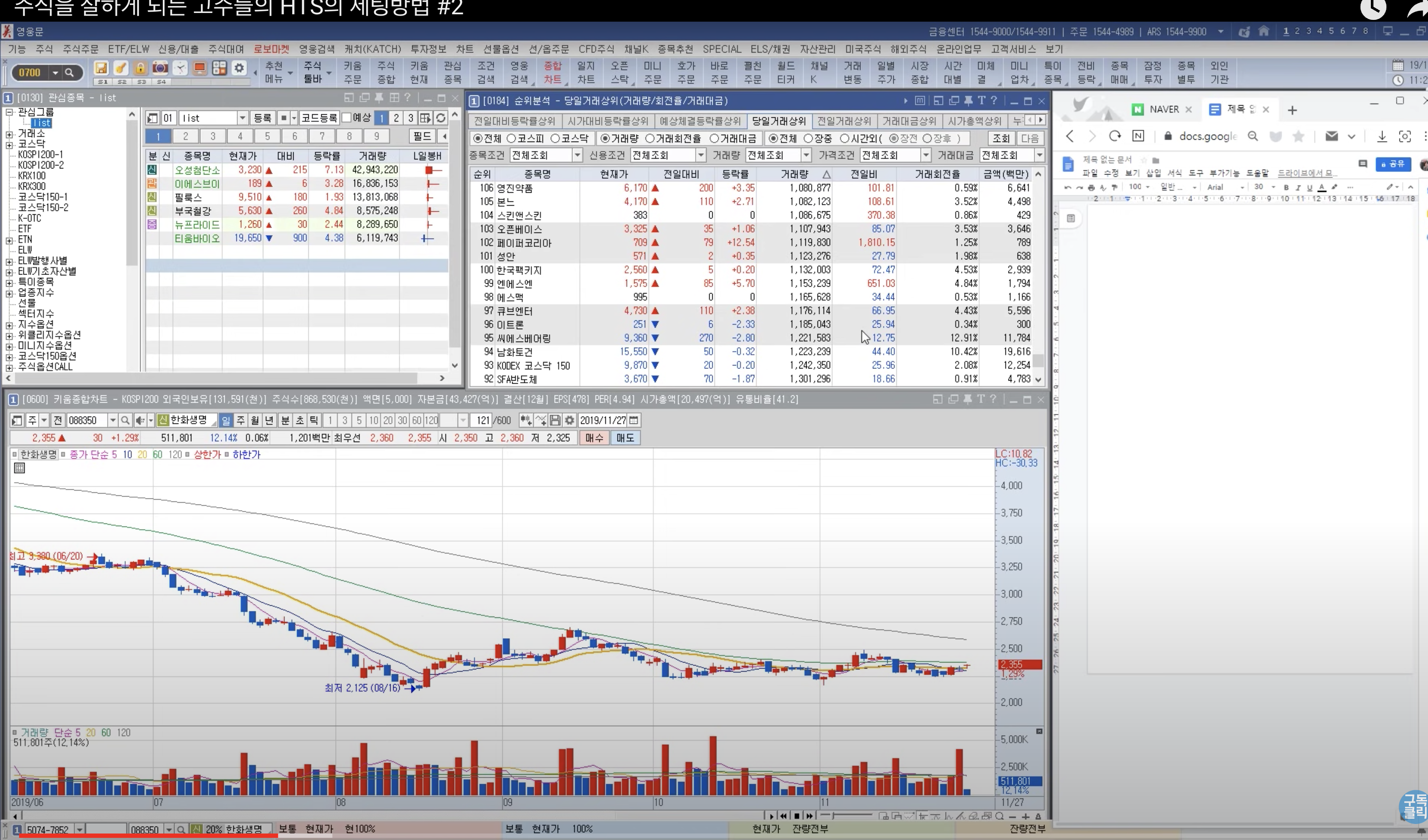This screenshot has height=840, width=1428.
Task: Open chart settings gear next to date field
Action: tap(569, 420)
